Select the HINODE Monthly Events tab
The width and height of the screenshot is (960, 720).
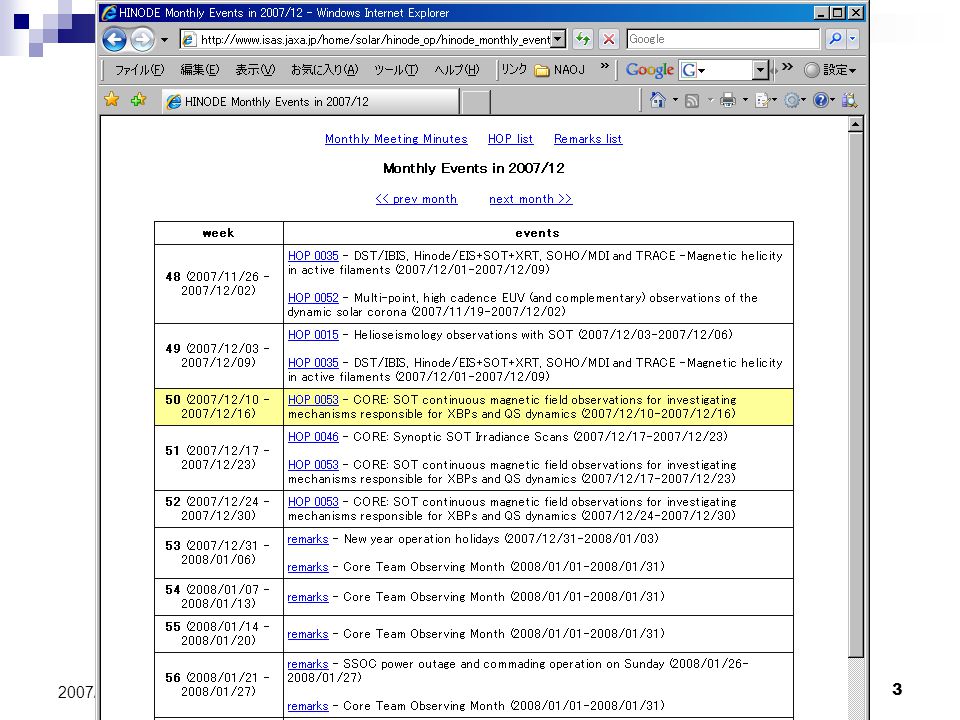pyautogui.click(x=310, y=102)
